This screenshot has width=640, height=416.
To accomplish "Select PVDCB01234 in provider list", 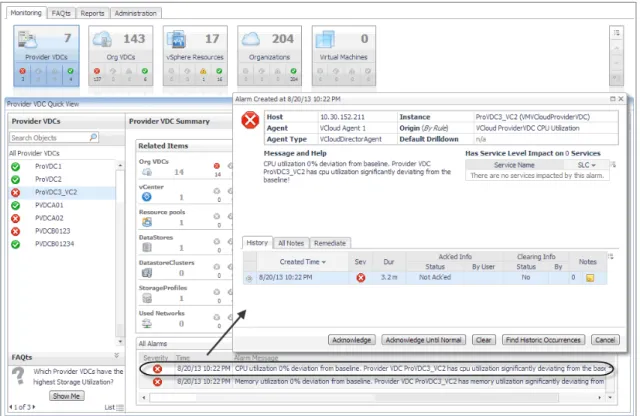I will (55, 244).
